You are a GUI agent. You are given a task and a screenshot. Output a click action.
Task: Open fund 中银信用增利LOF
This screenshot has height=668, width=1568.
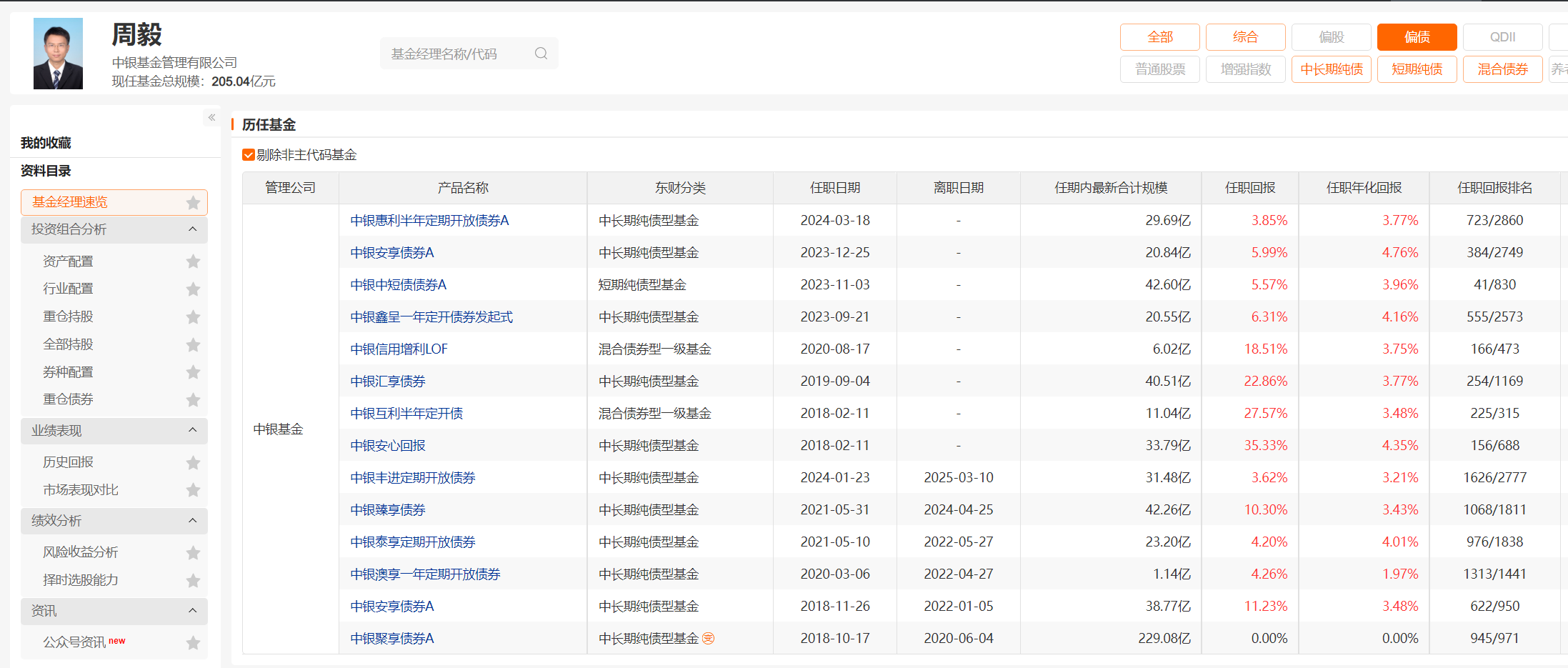398,349
